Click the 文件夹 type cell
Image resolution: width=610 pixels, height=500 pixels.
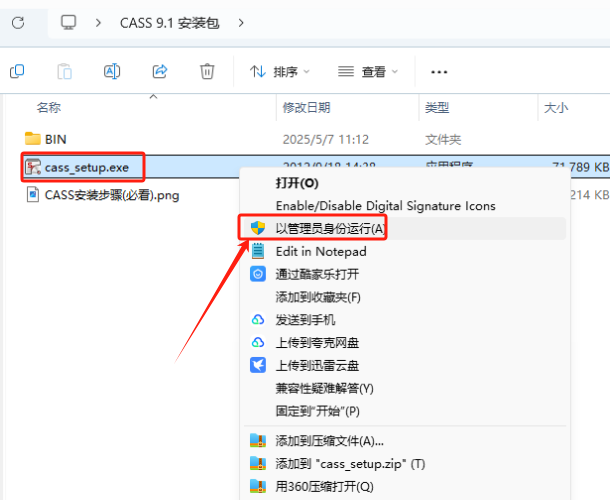[443, 139]
